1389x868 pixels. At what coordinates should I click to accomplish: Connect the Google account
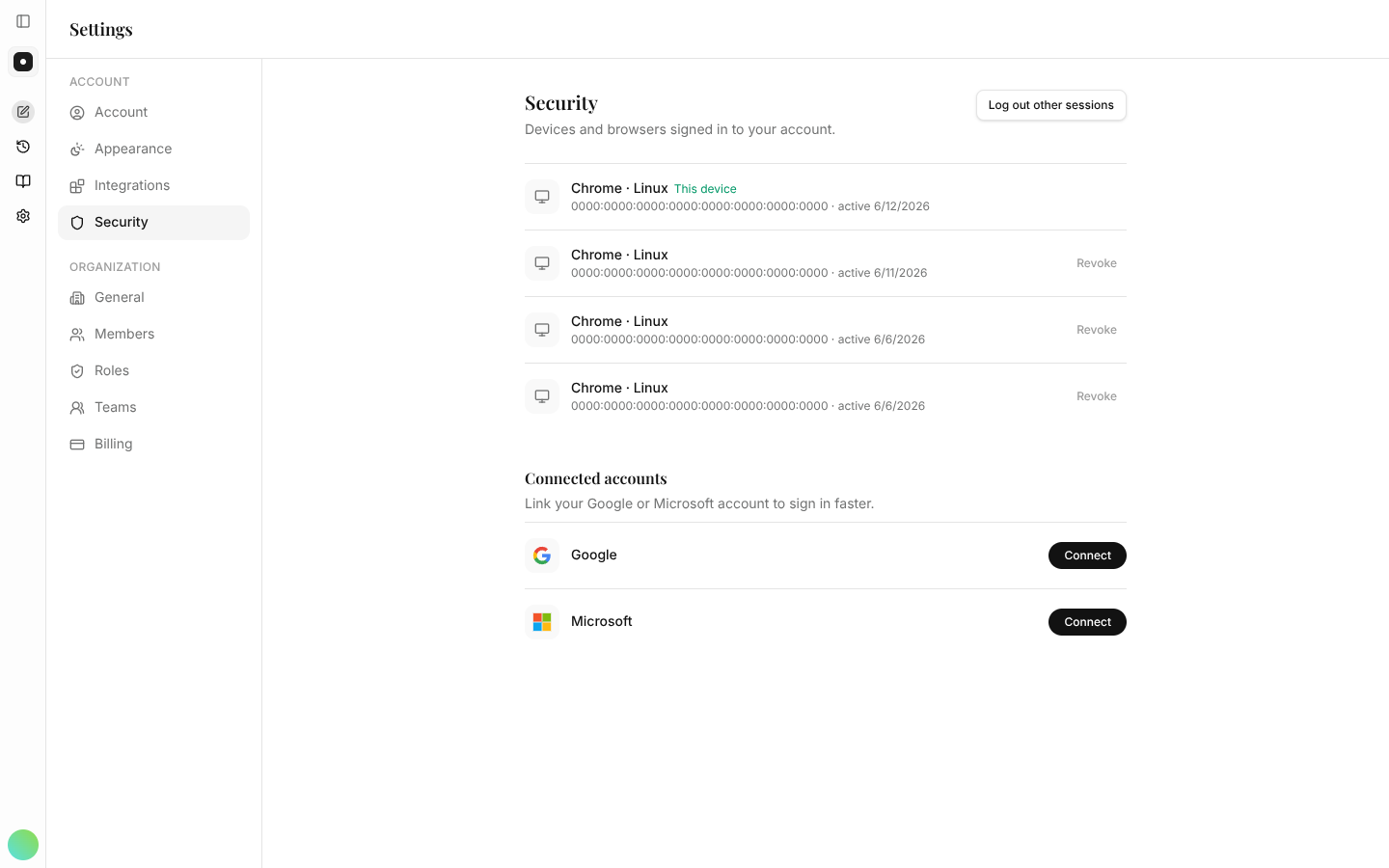click(1087, 556)
